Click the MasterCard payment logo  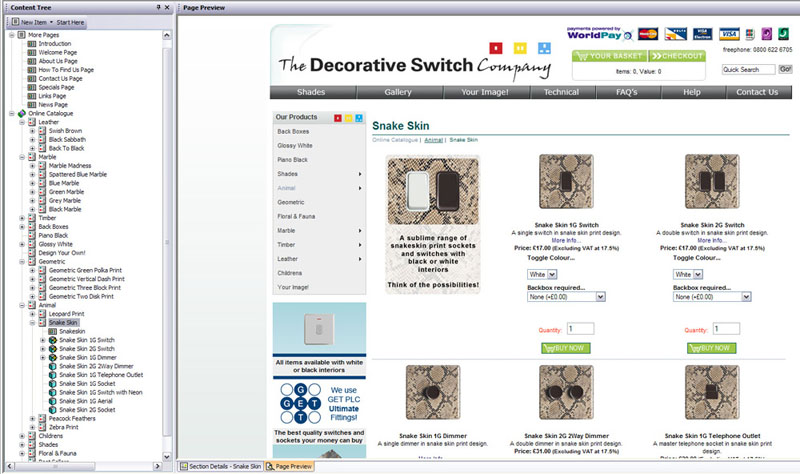point(647,34)
